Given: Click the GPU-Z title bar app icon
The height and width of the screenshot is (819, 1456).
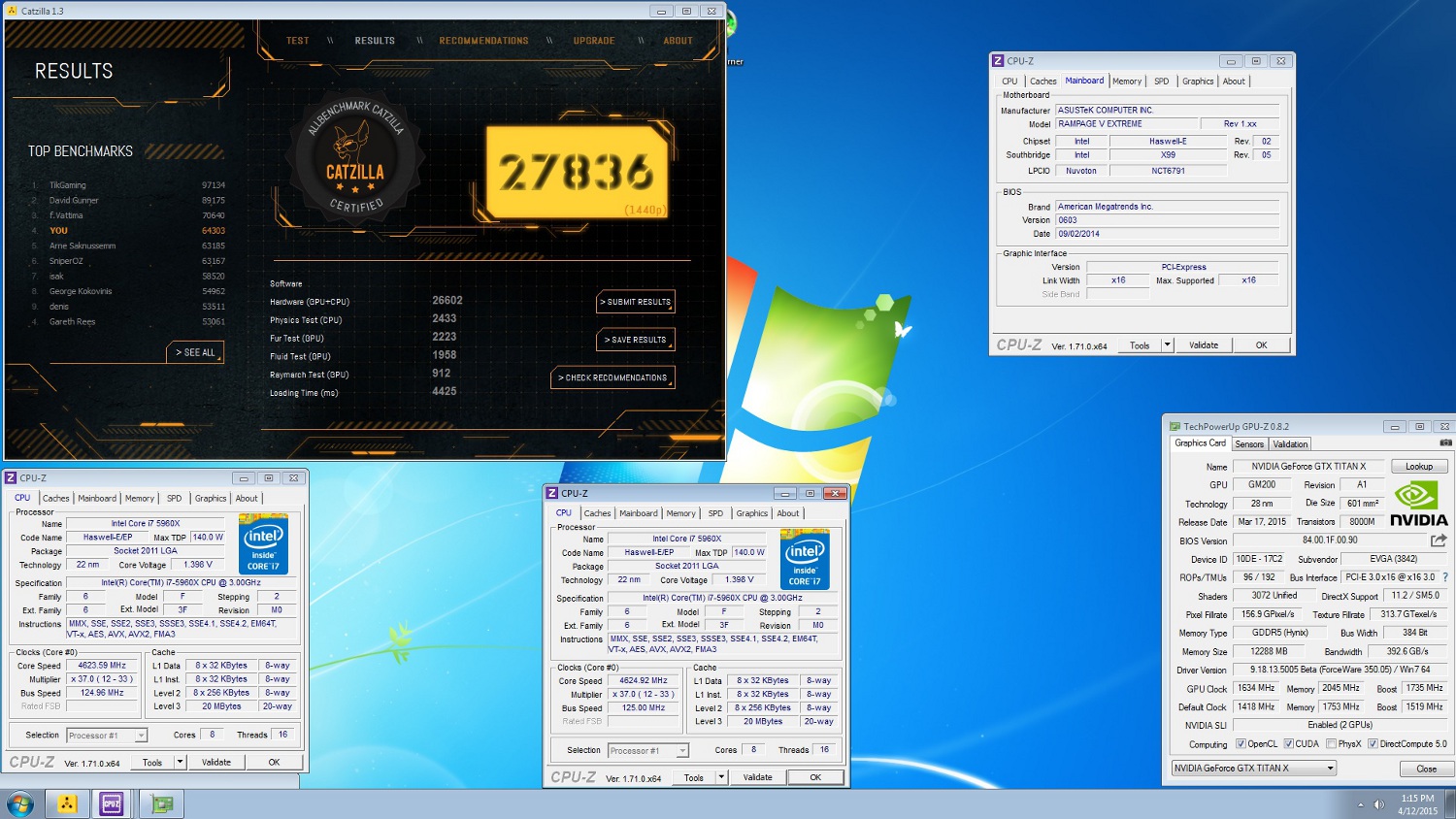Looking at the screenshot, I should (x=1175, y=426).
